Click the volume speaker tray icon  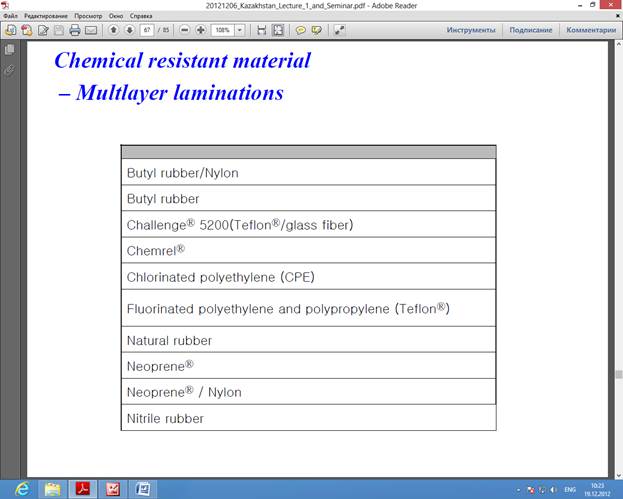pos(553,490)
